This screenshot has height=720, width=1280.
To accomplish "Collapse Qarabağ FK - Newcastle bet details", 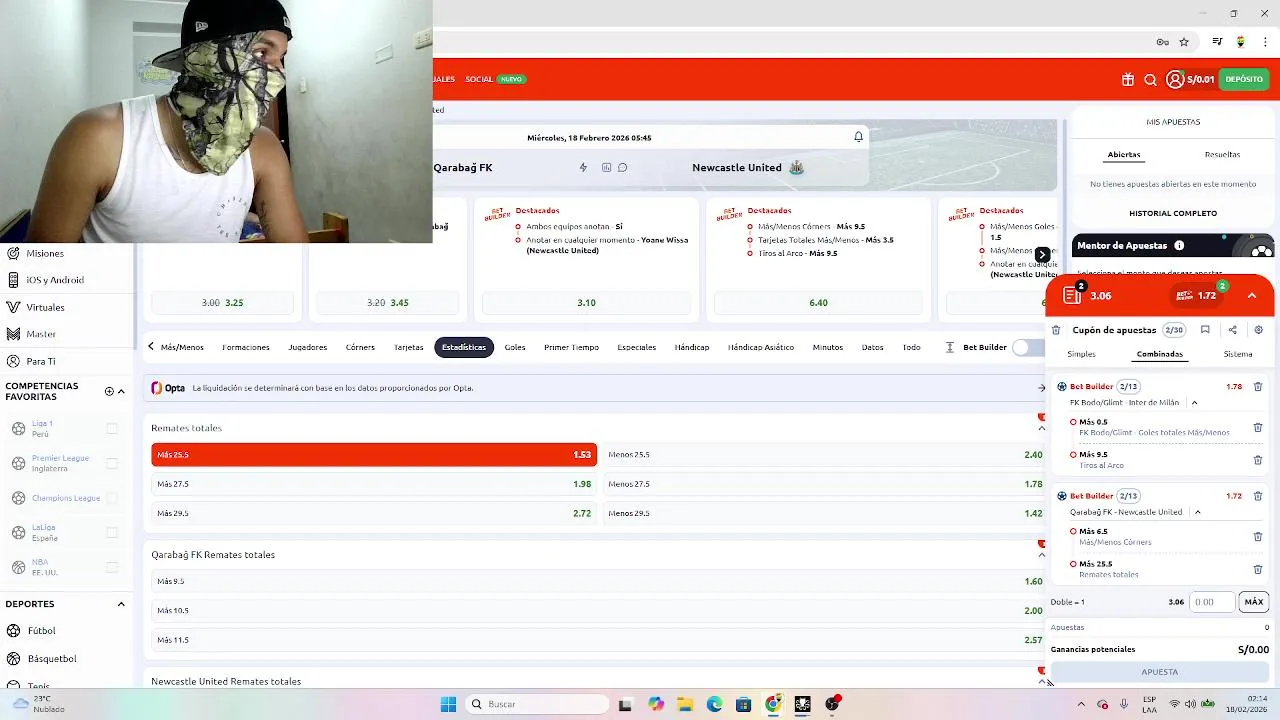I will tap(1197, 512).
